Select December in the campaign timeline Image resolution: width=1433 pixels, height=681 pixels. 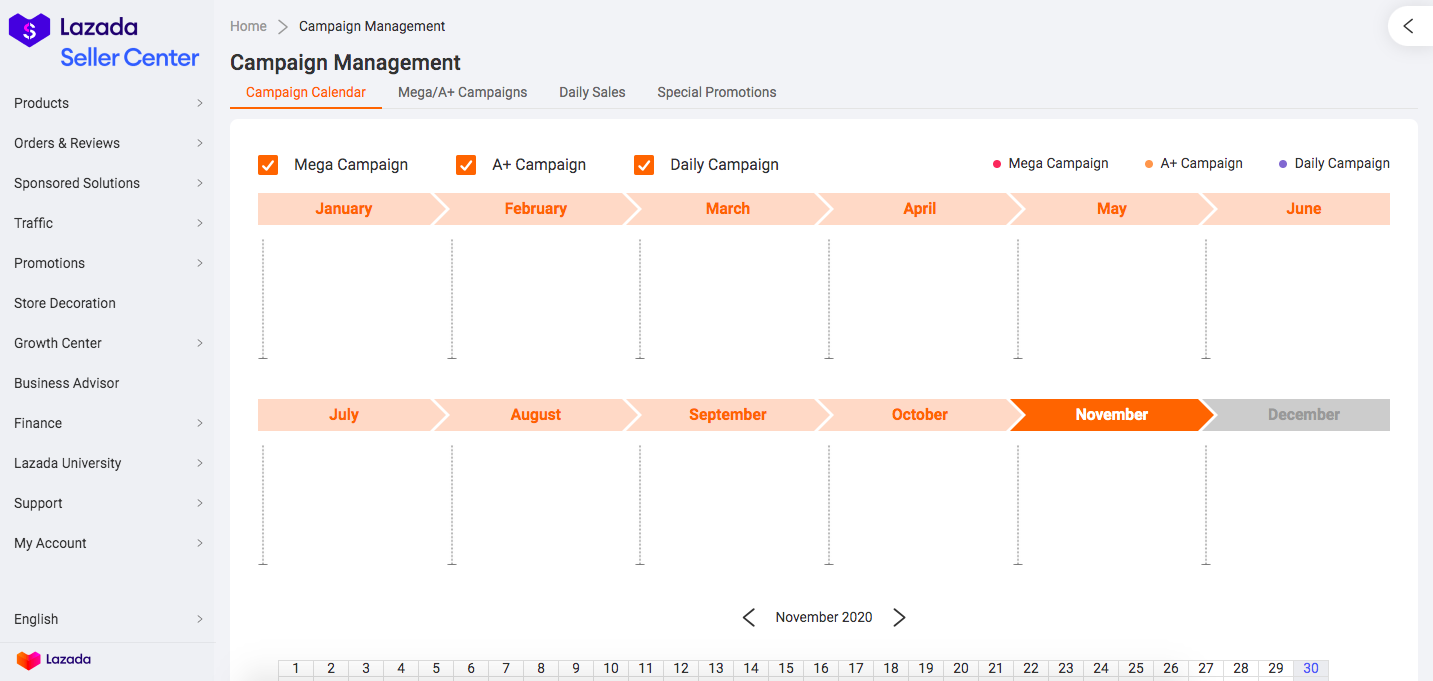coord(1303,415)
